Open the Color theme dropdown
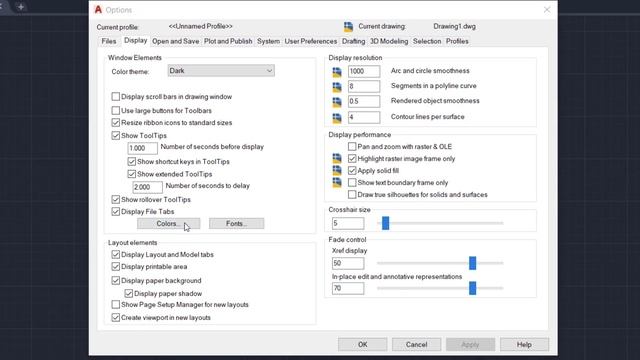The width and height of the screenshot is (640, 360). coord(221,71)
